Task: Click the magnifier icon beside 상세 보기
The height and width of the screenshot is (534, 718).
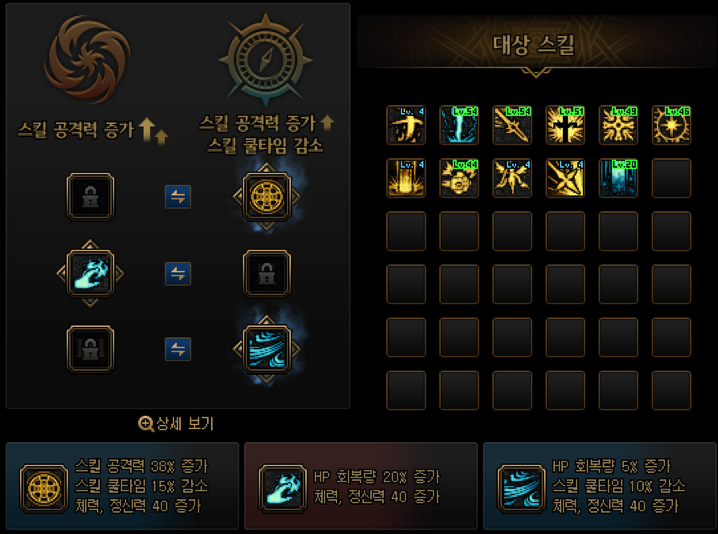Action: (x=146, y=424)
